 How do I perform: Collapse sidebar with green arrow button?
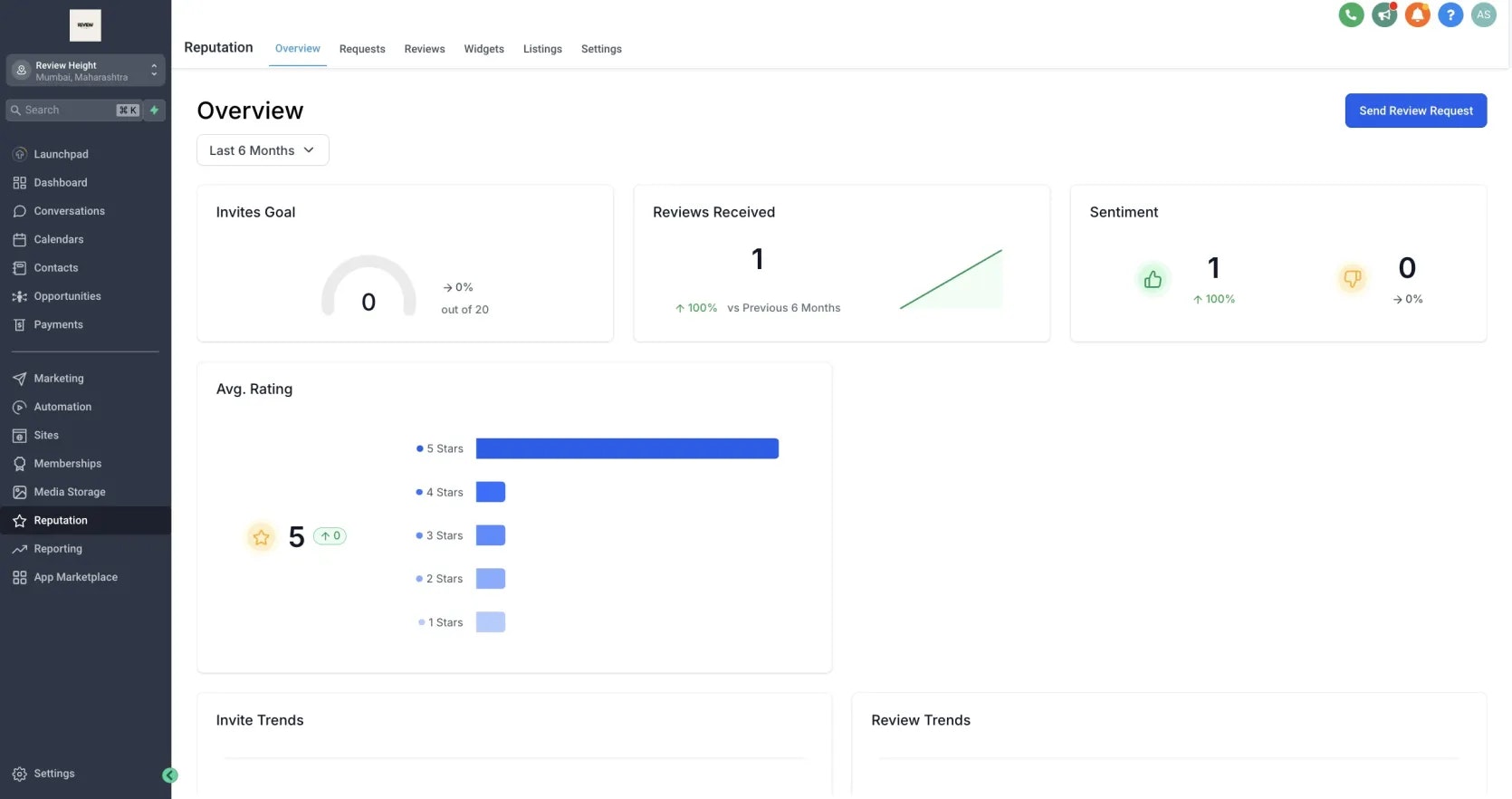coord(170,775)
